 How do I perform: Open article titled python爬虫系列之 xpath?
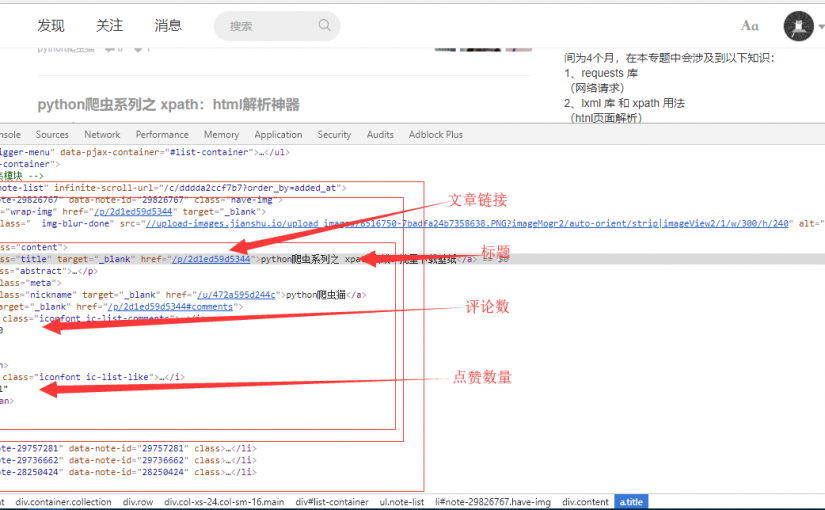168,105
